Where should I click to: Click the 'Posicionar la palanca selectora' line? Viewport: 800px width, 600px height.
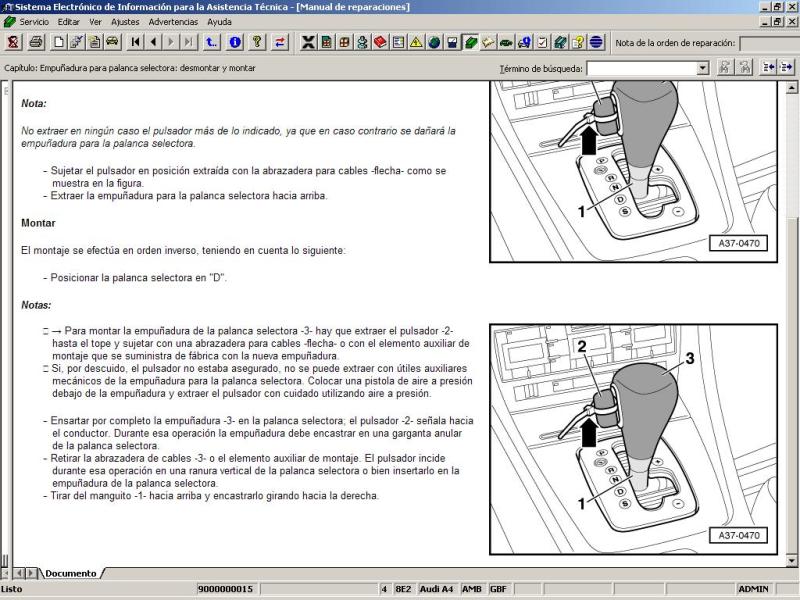click(x=135, y=278)
